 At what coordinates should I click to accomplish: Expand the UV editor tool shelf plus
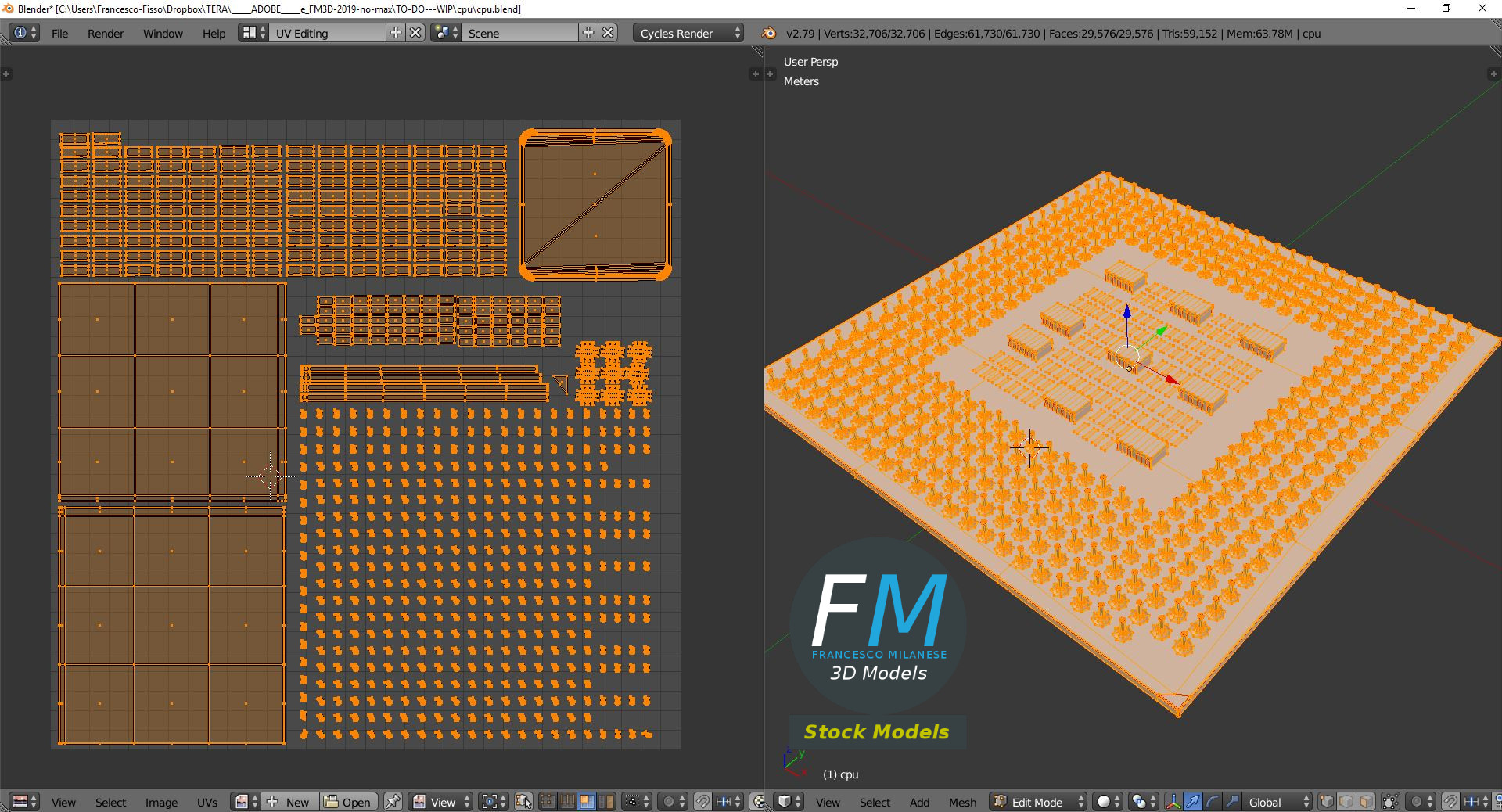(x=5, y=74)
